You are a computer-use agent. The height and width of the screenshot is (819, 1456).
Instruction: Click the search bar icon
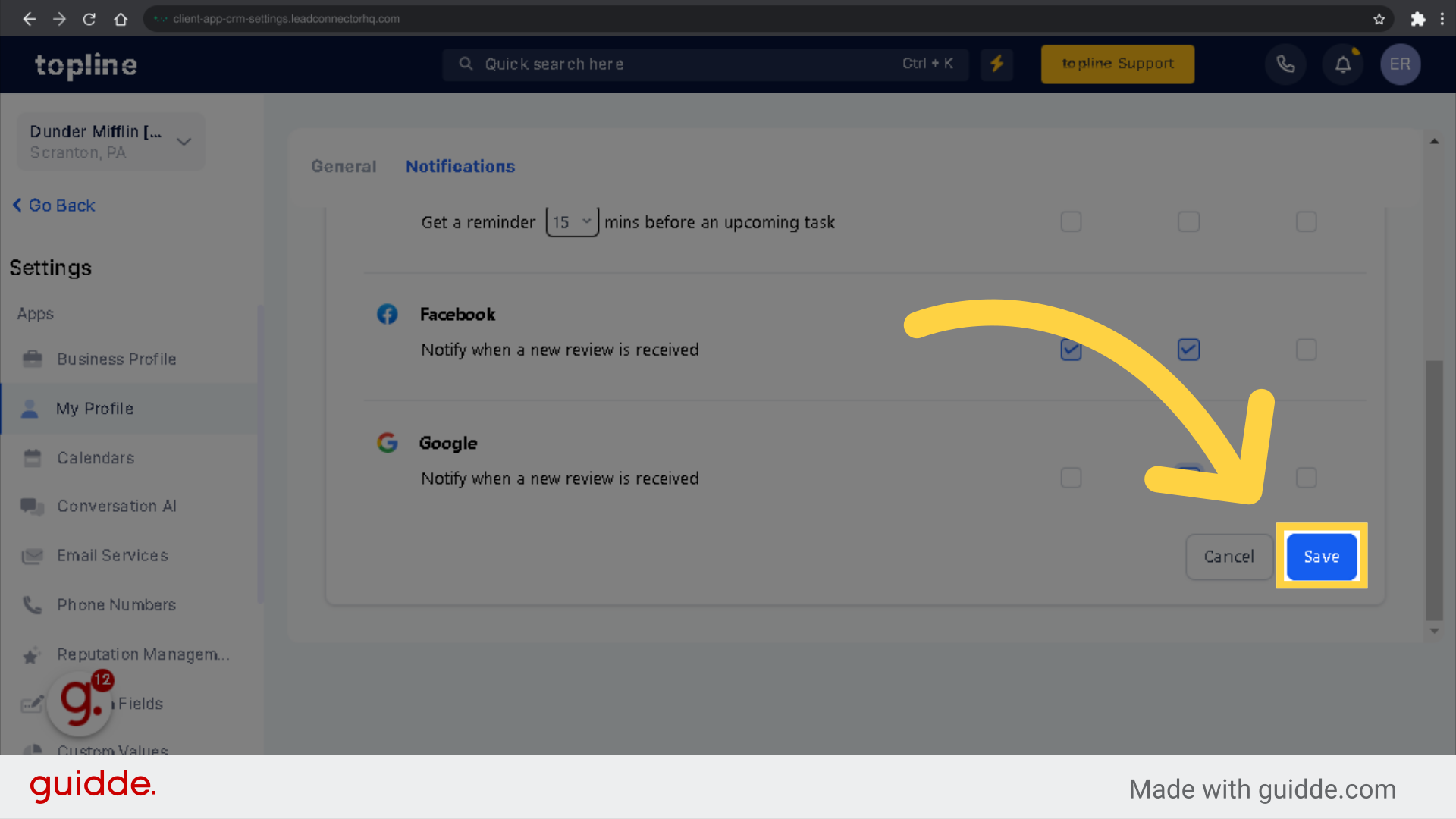(x=465, y=64)
